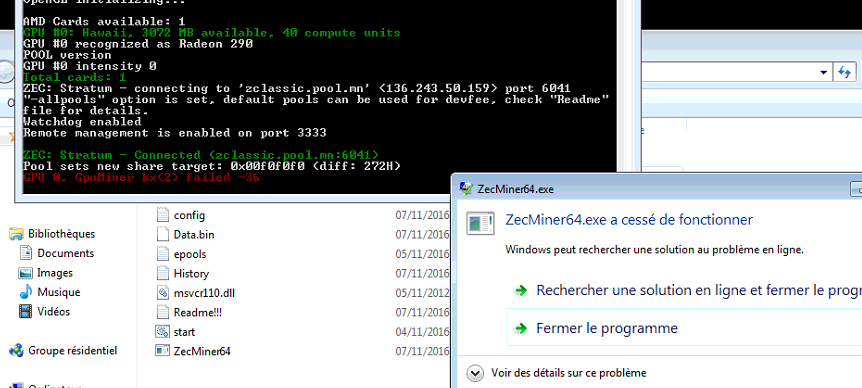Click the Musique note icon

(x=26, y=292)
